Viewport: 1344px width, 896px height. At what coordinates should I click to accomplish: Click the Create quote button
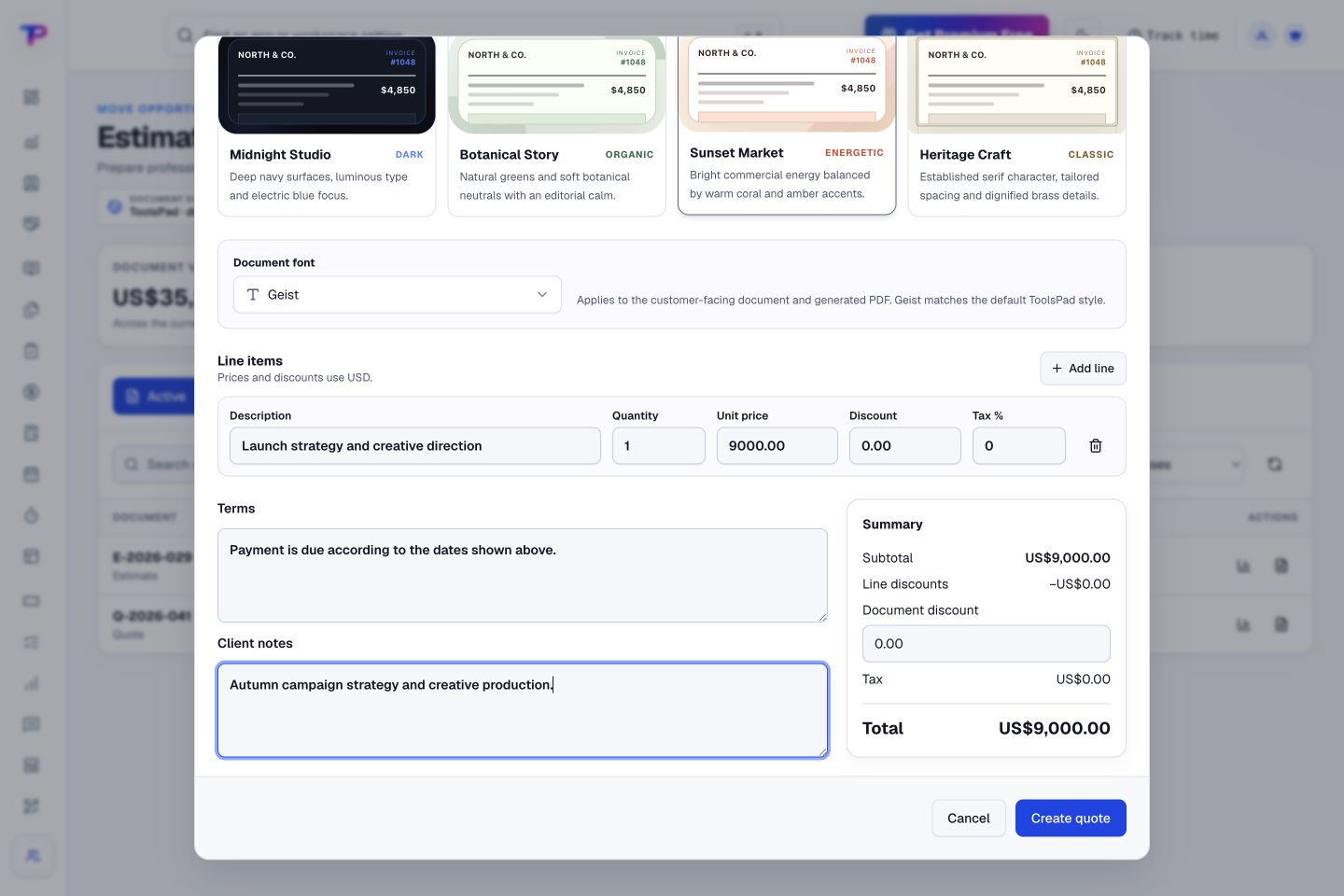pos(1071,819)
